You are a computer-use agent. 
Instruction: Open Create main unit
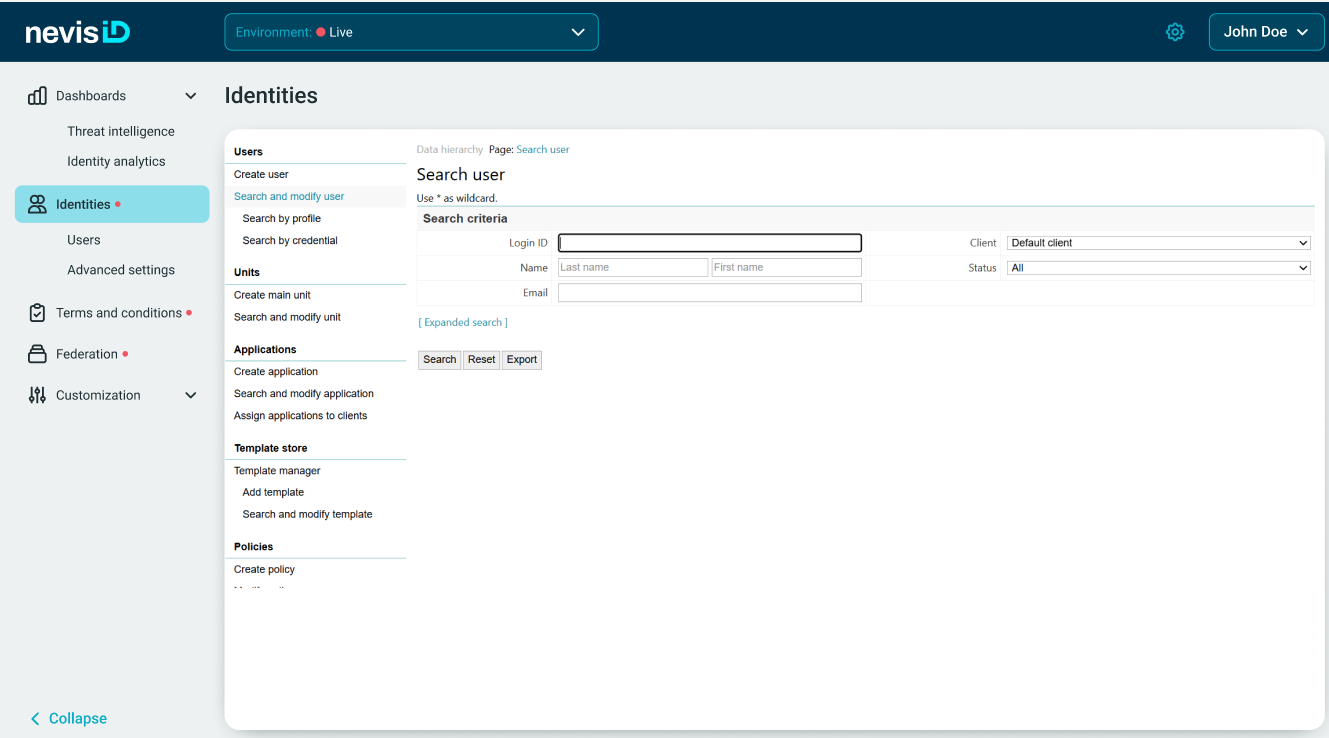272,295
